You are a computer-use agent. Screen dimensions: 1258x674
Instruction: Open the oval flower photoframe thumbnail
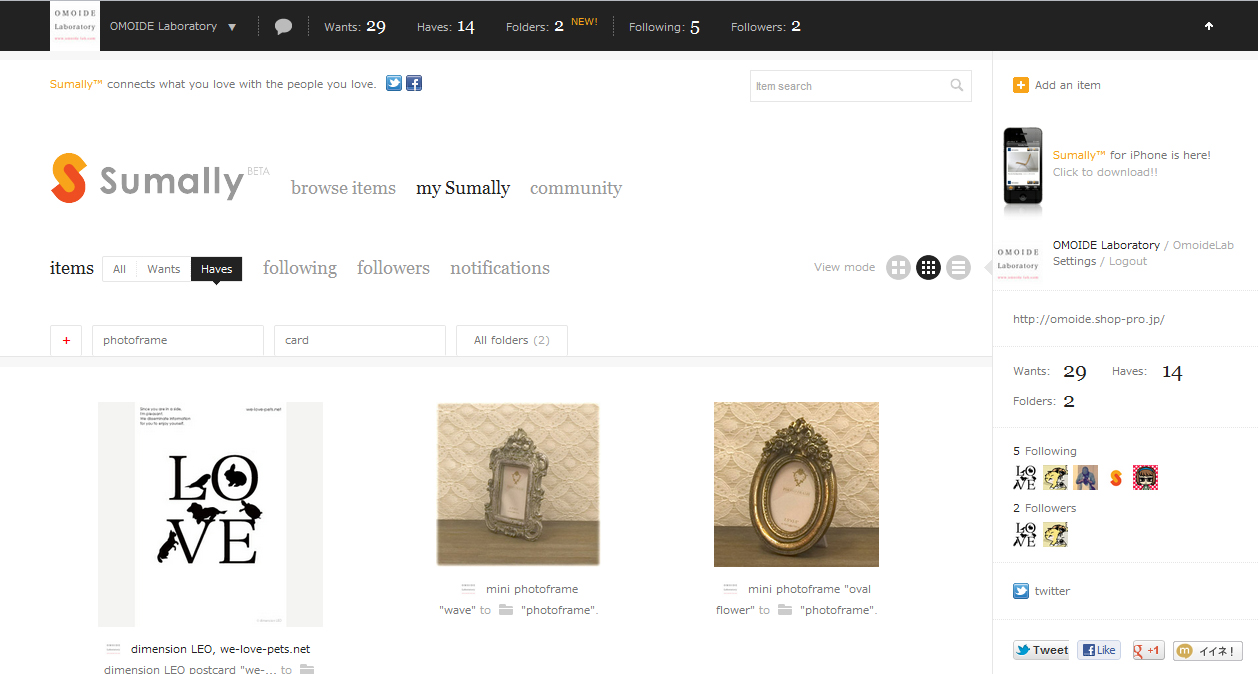(x=796, y=484)
